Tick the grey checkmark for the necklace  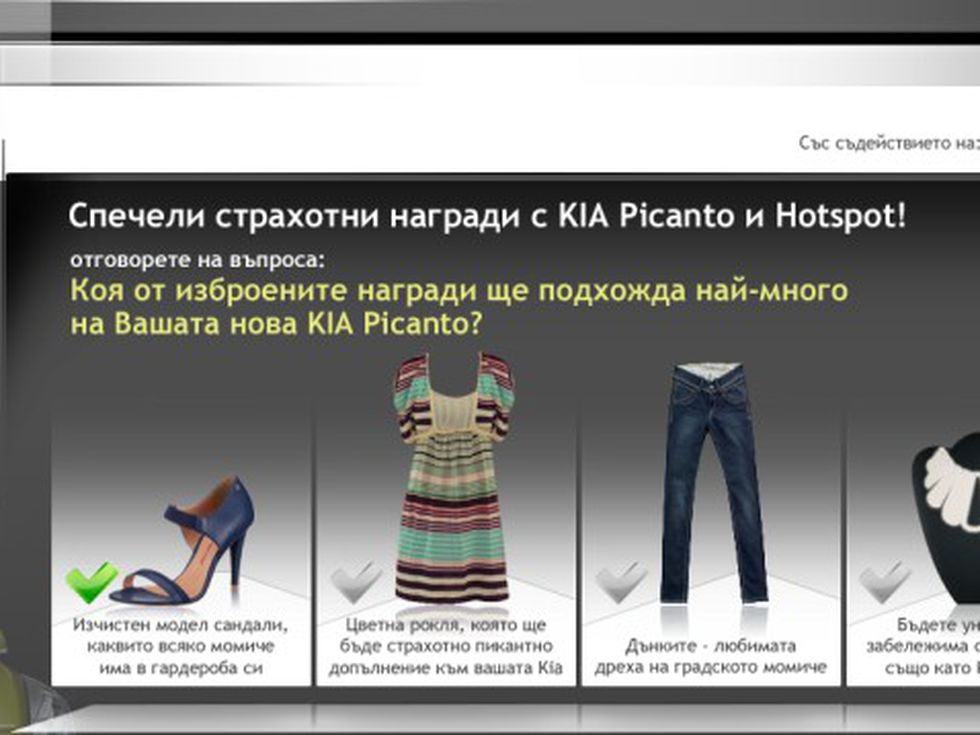pos(886,582)
